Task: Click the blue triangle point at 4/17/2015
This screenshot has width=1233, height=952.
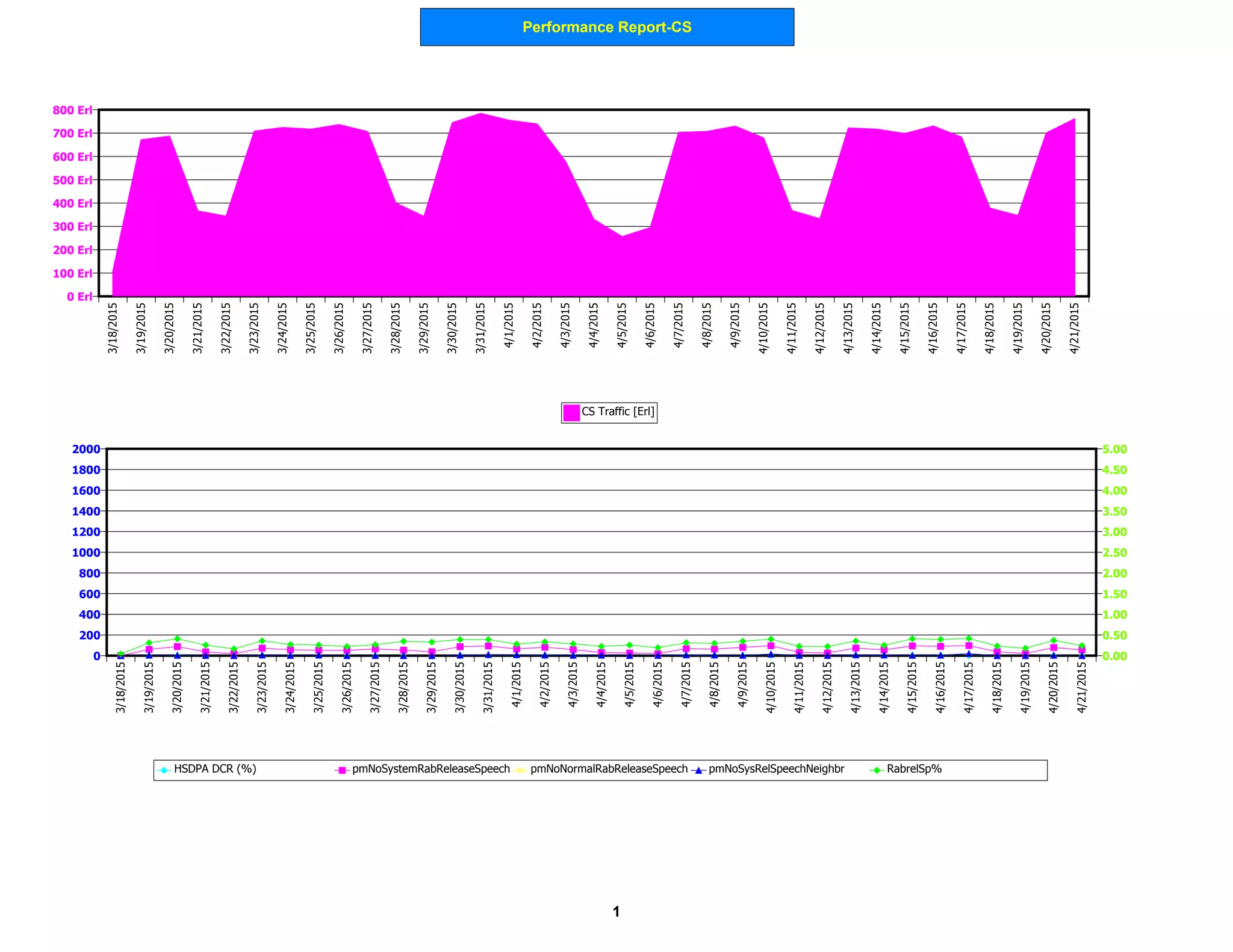Action: (x=969, y=654)
